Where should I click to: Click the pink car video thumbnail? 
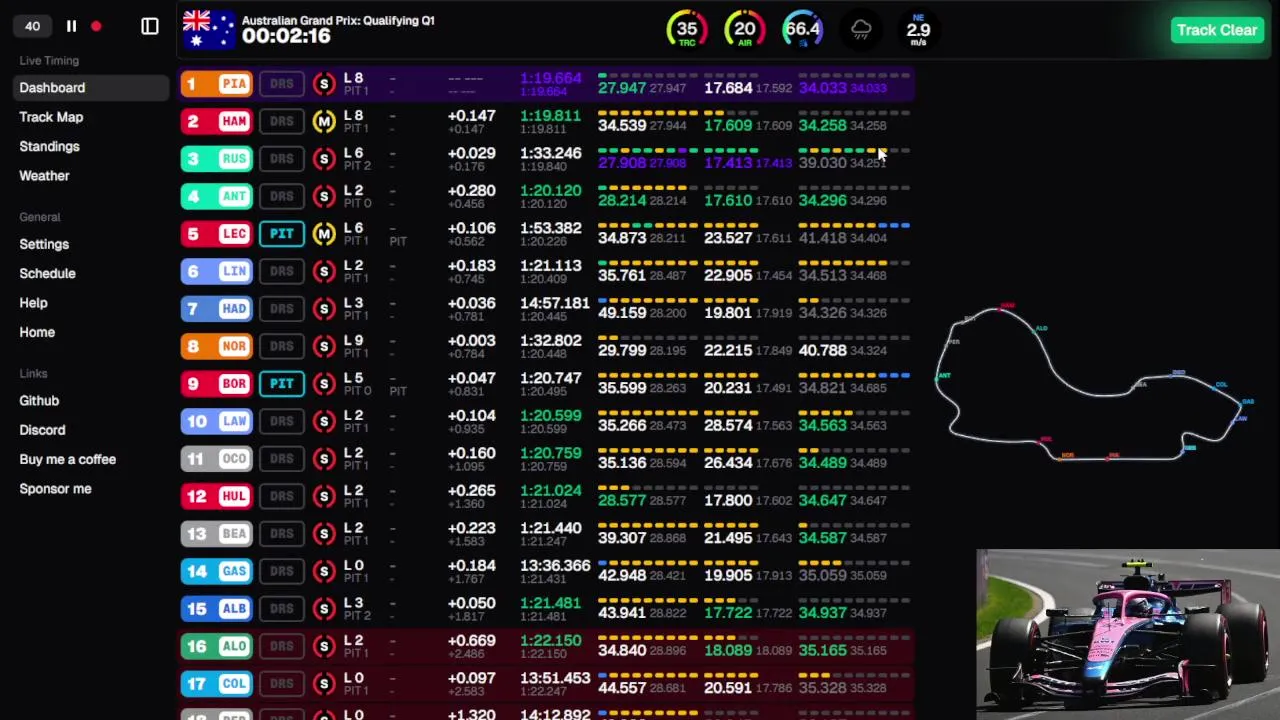tap(1128, 634)
